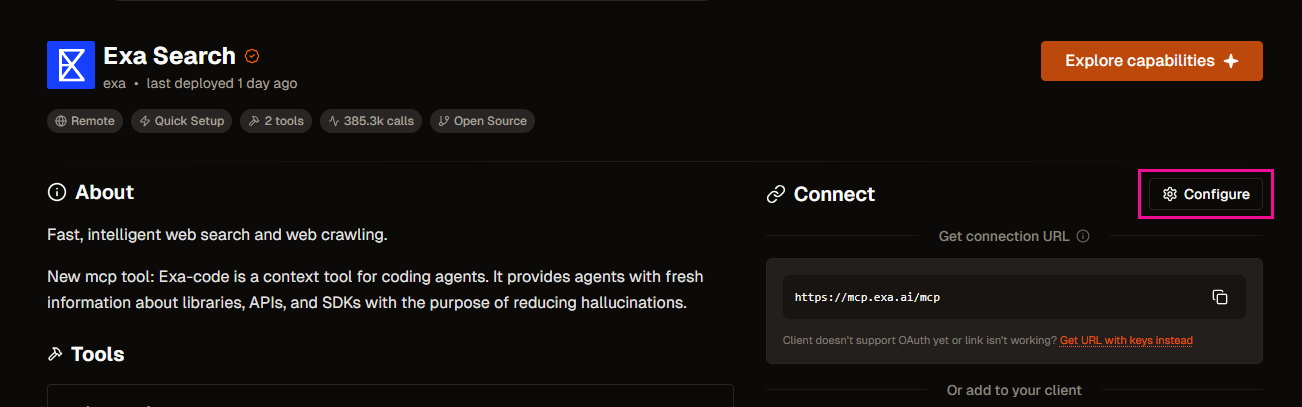Open the exa author link under the title
Image resolution: width=1302 pixels, height=407 pixels.
pos(114,83)
